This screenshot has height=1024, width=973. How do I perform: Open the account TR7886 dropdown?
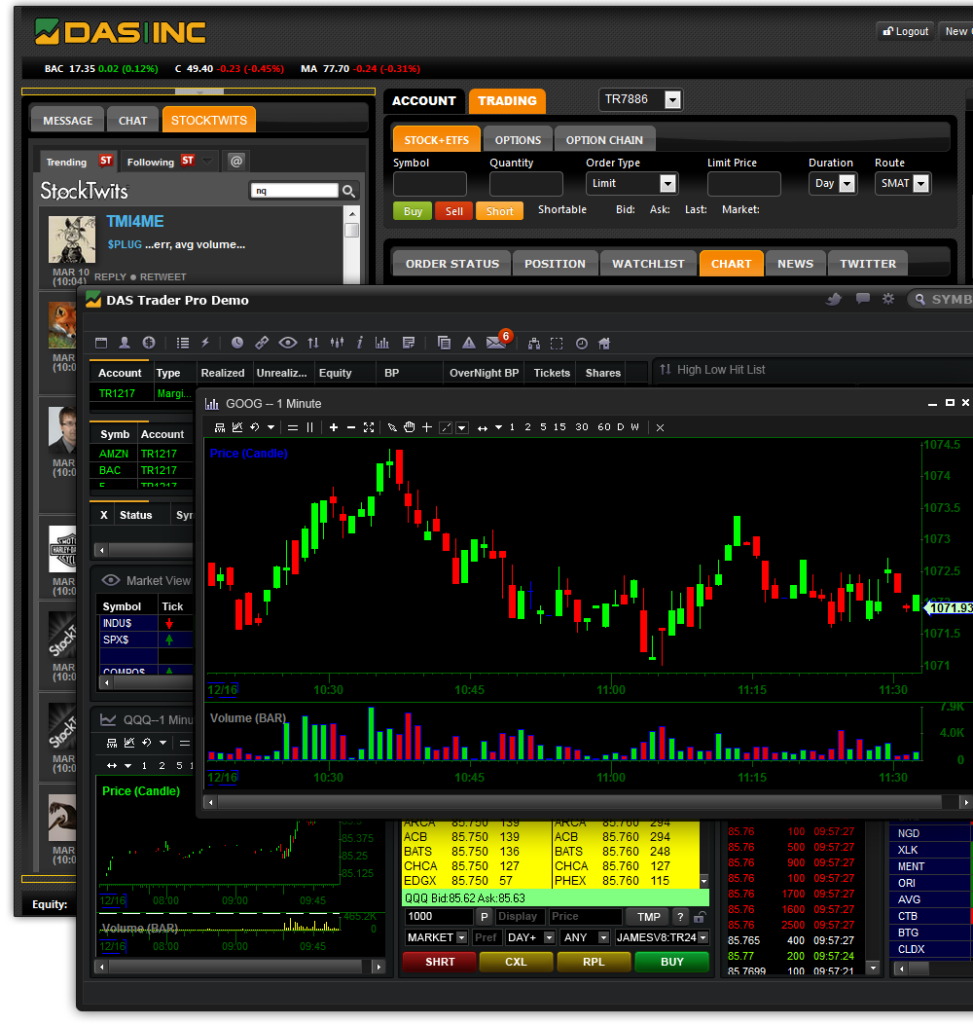[673, 100]
